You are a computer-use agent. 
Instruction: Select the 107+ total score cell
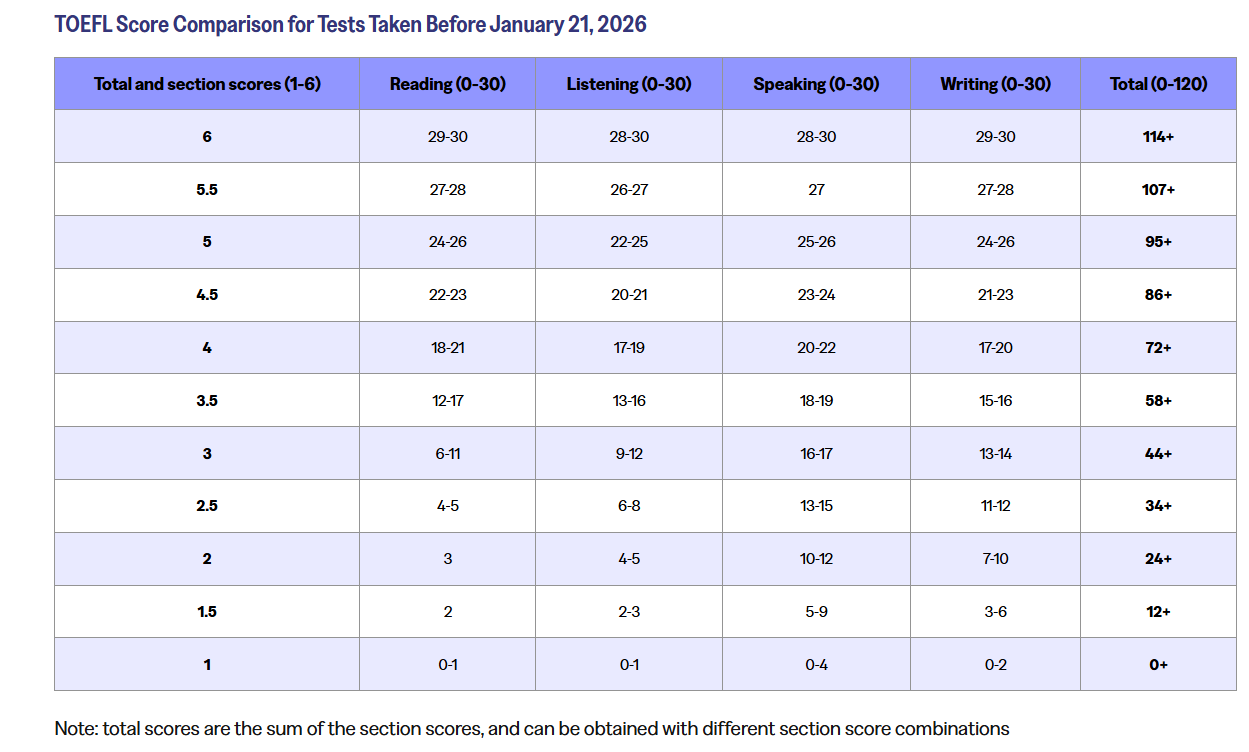click(1158, 189)
